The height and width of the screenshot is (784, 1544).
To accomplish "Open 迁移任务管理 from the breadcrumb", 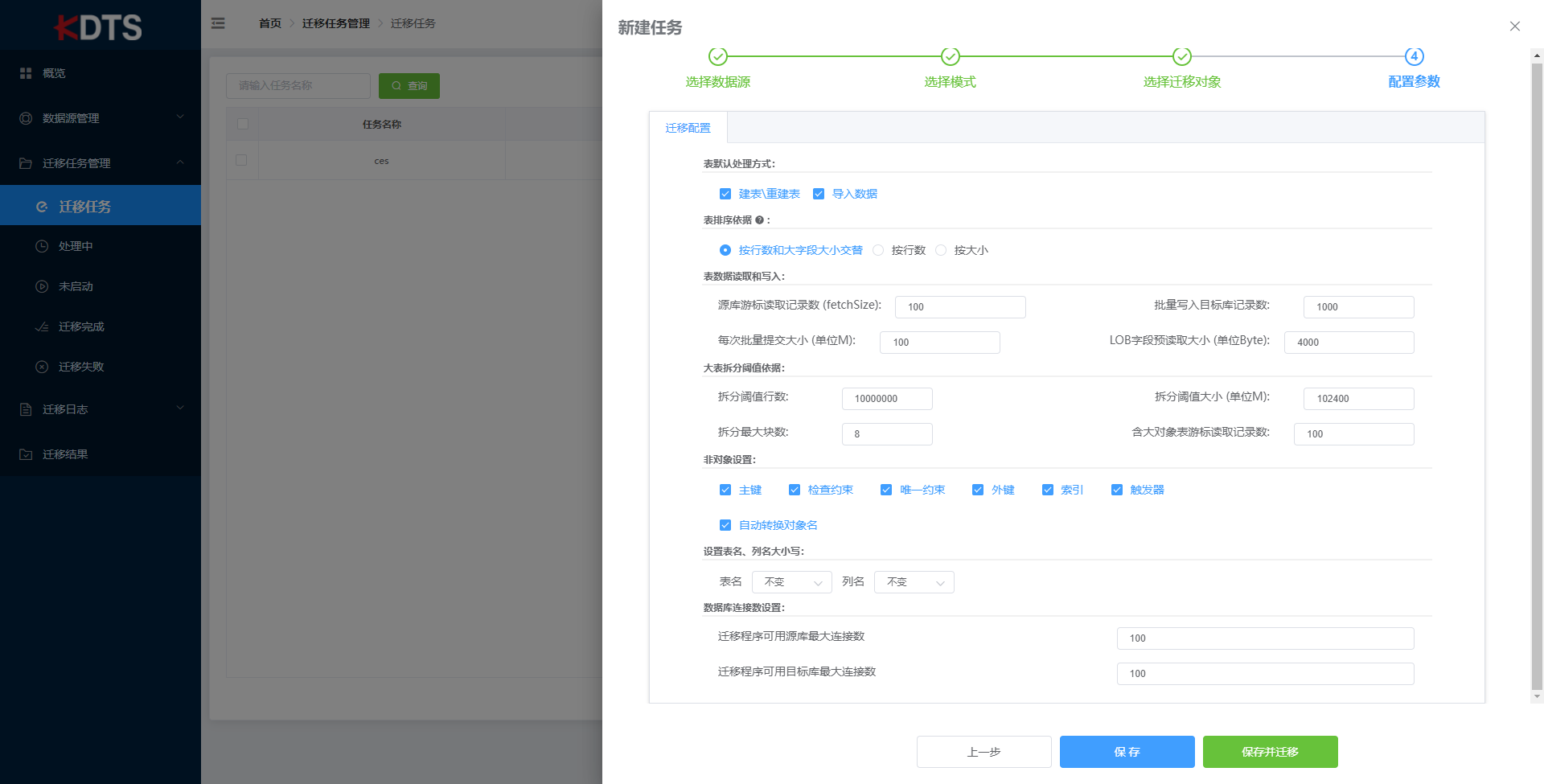I will pos(335,23).
